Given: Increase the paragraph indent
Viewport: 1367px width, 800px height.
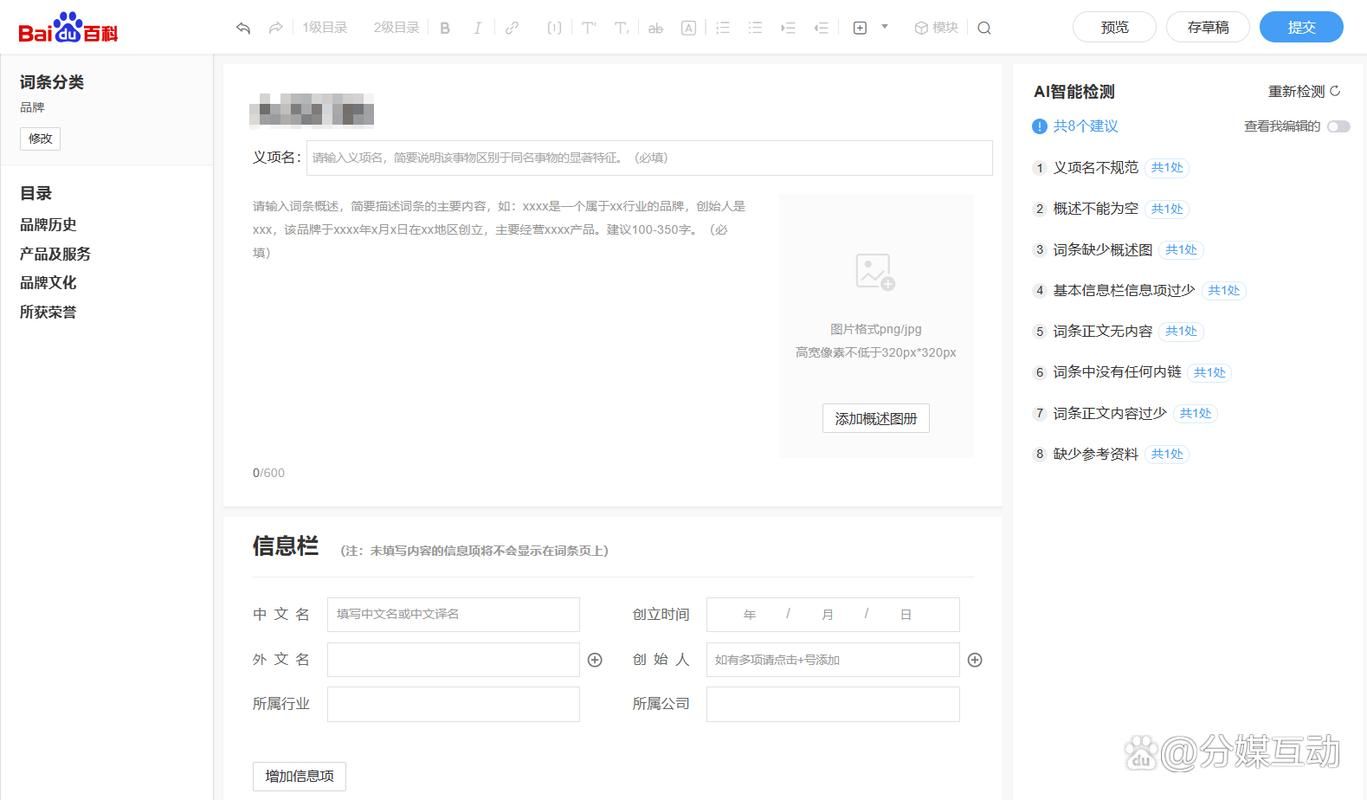Looking at the screenshot, I should click(x=788, y=28).
